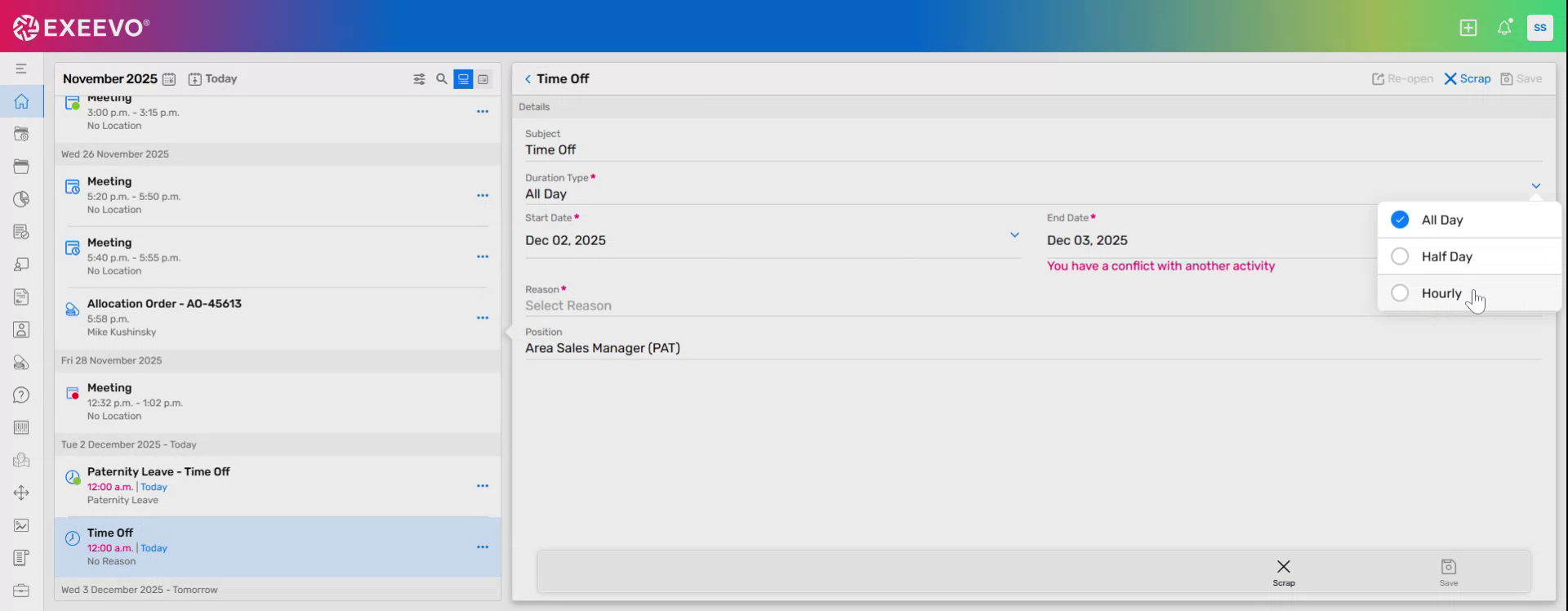Go to the Home sidebar icon

coord(21,101)
